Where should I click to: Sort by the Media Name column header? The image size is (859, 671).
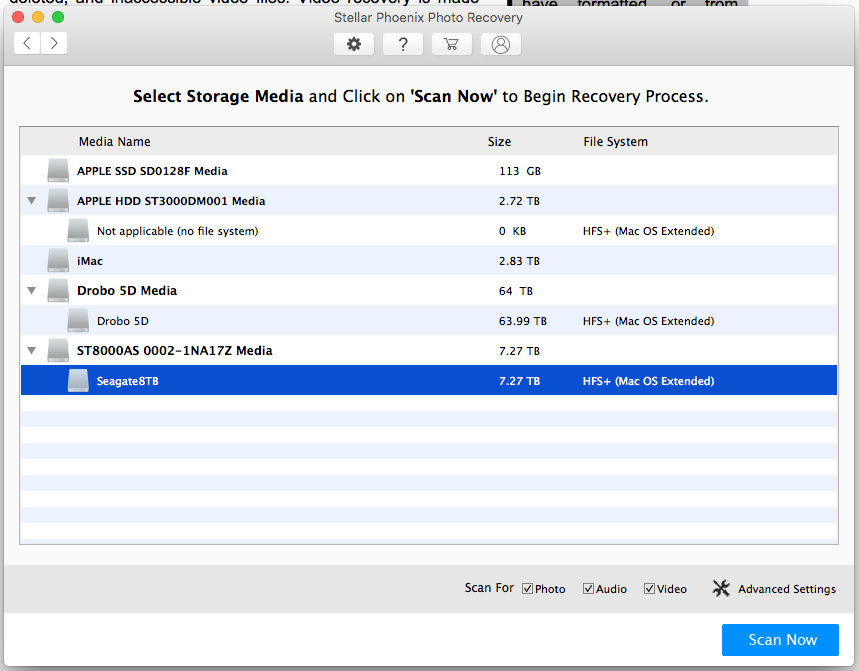click(114, 142)
